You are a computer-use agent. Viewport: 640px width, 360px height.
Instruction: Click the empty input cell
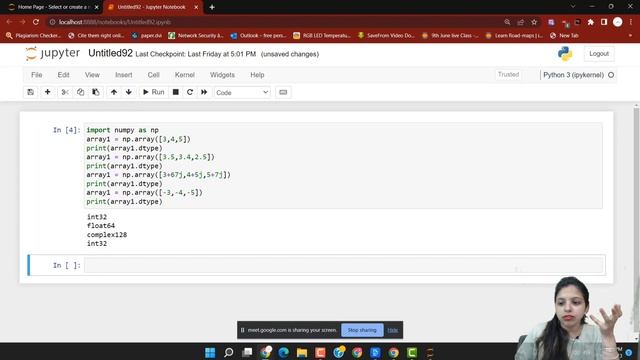point(343,265)
